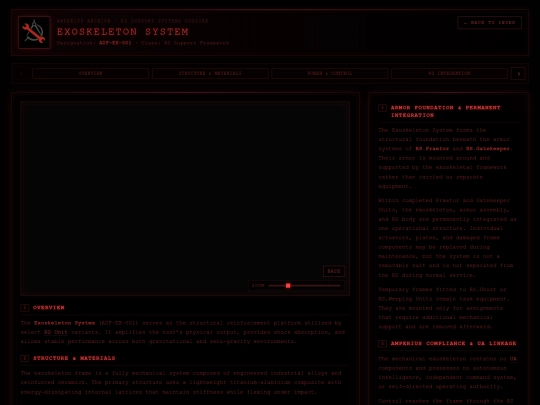Follow the UA link in compliance section
This screenshot has height=405, width=540.
(x=513, y=359)
